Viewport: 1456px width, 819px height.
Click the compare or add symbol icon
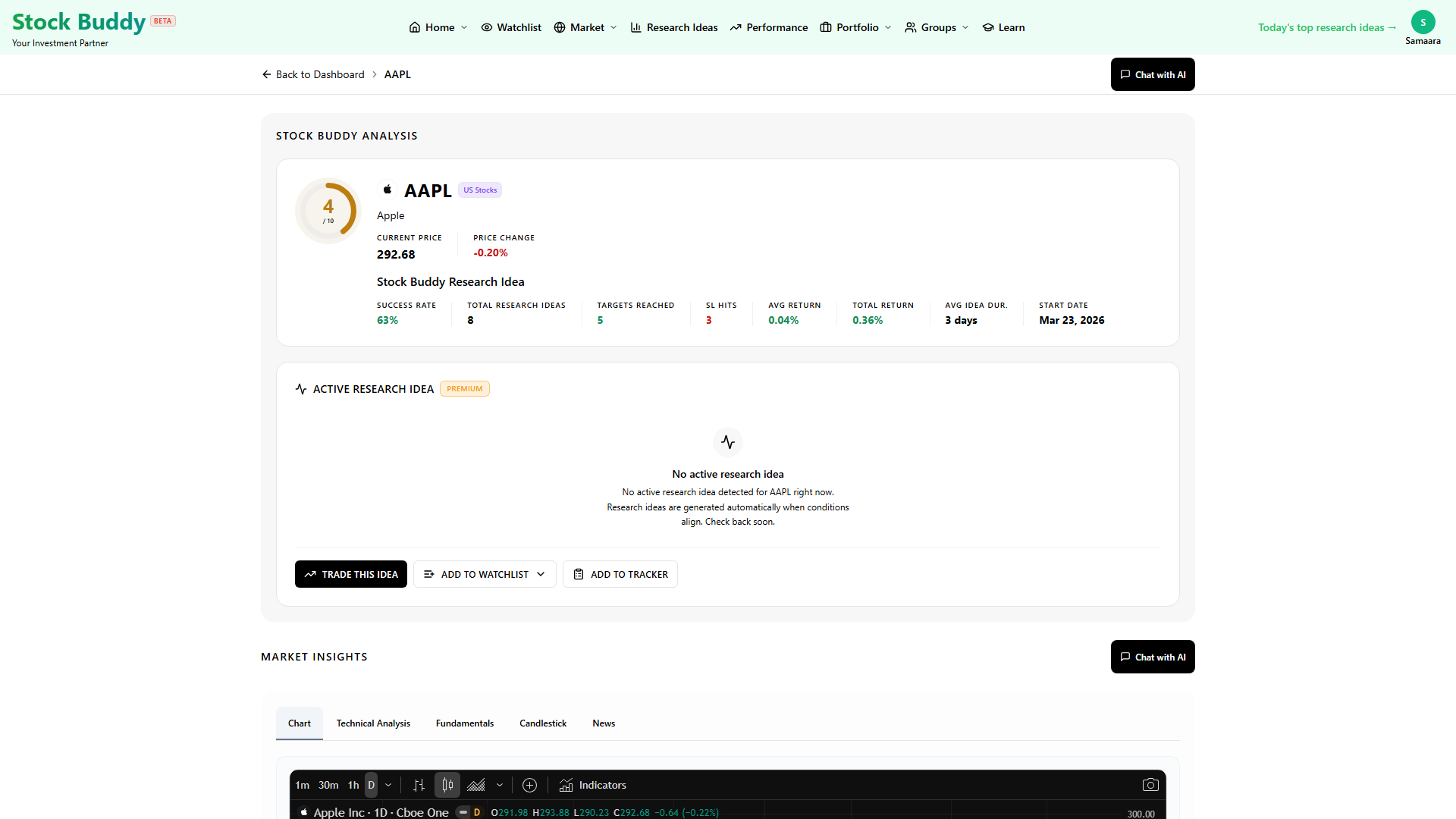tap(530, 785)
